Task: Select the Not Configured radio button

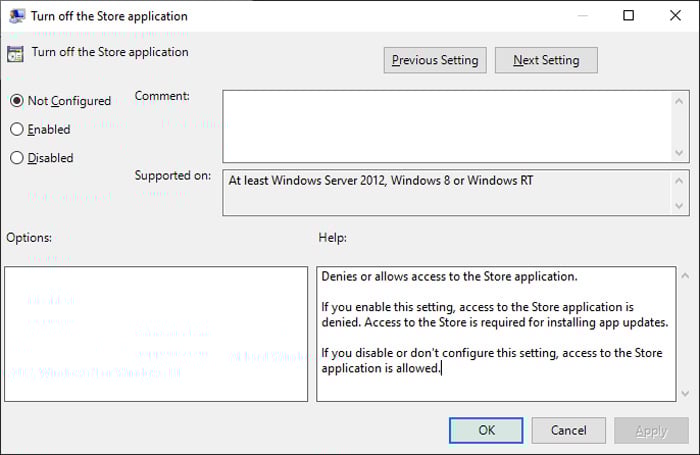Action: click(x=16, y=101)
